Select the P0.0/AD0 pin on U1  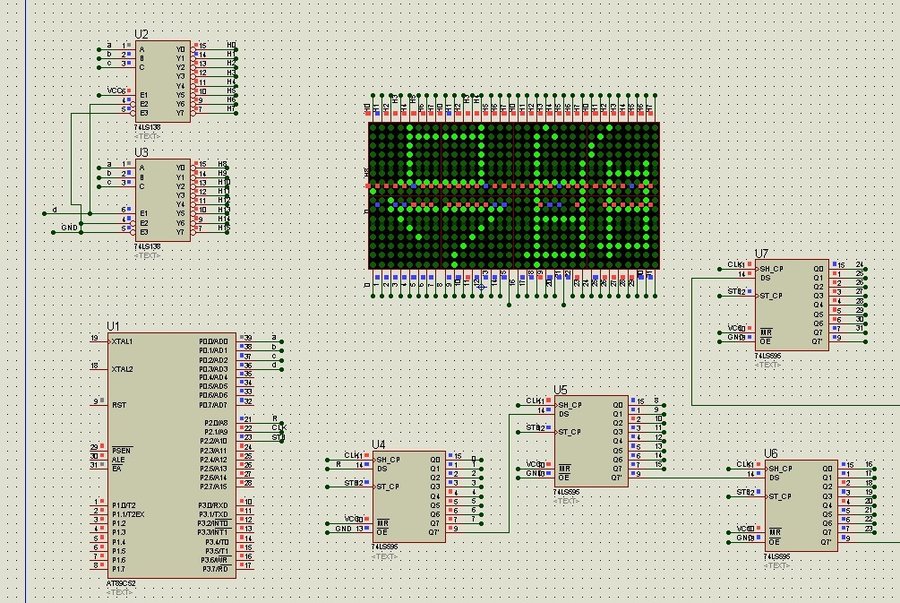[212, 341]
